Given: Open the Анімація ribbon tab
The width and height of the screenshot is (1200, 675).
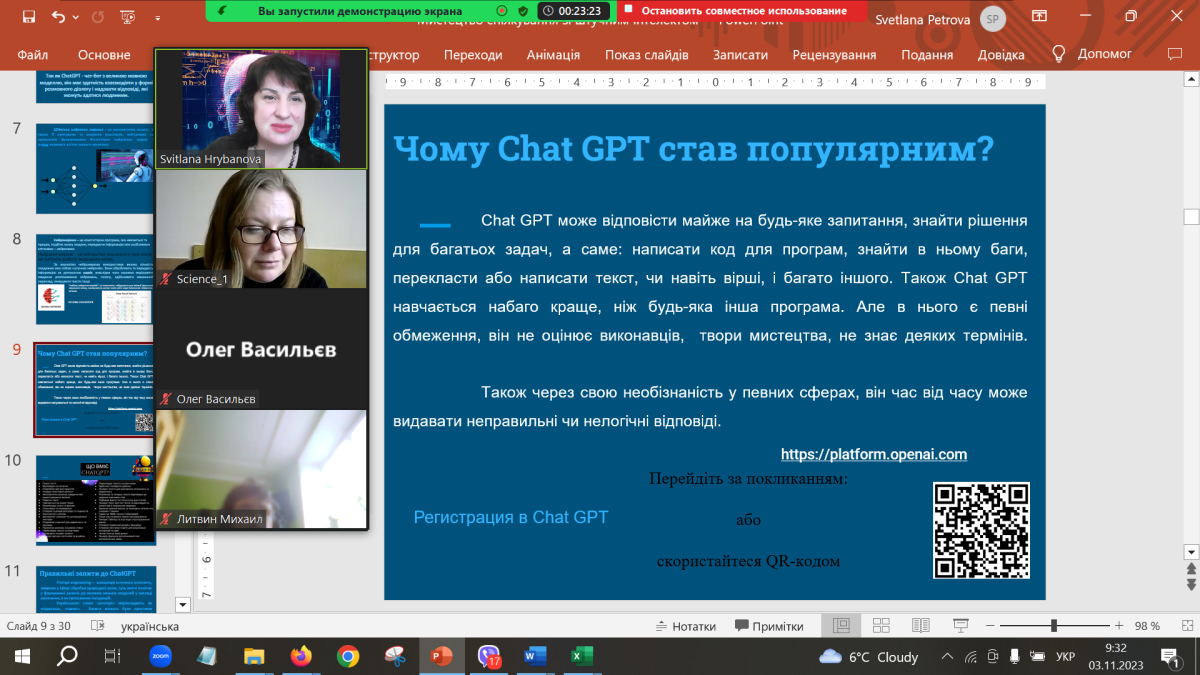Looking at the screenshot, I should coord(553,55).
